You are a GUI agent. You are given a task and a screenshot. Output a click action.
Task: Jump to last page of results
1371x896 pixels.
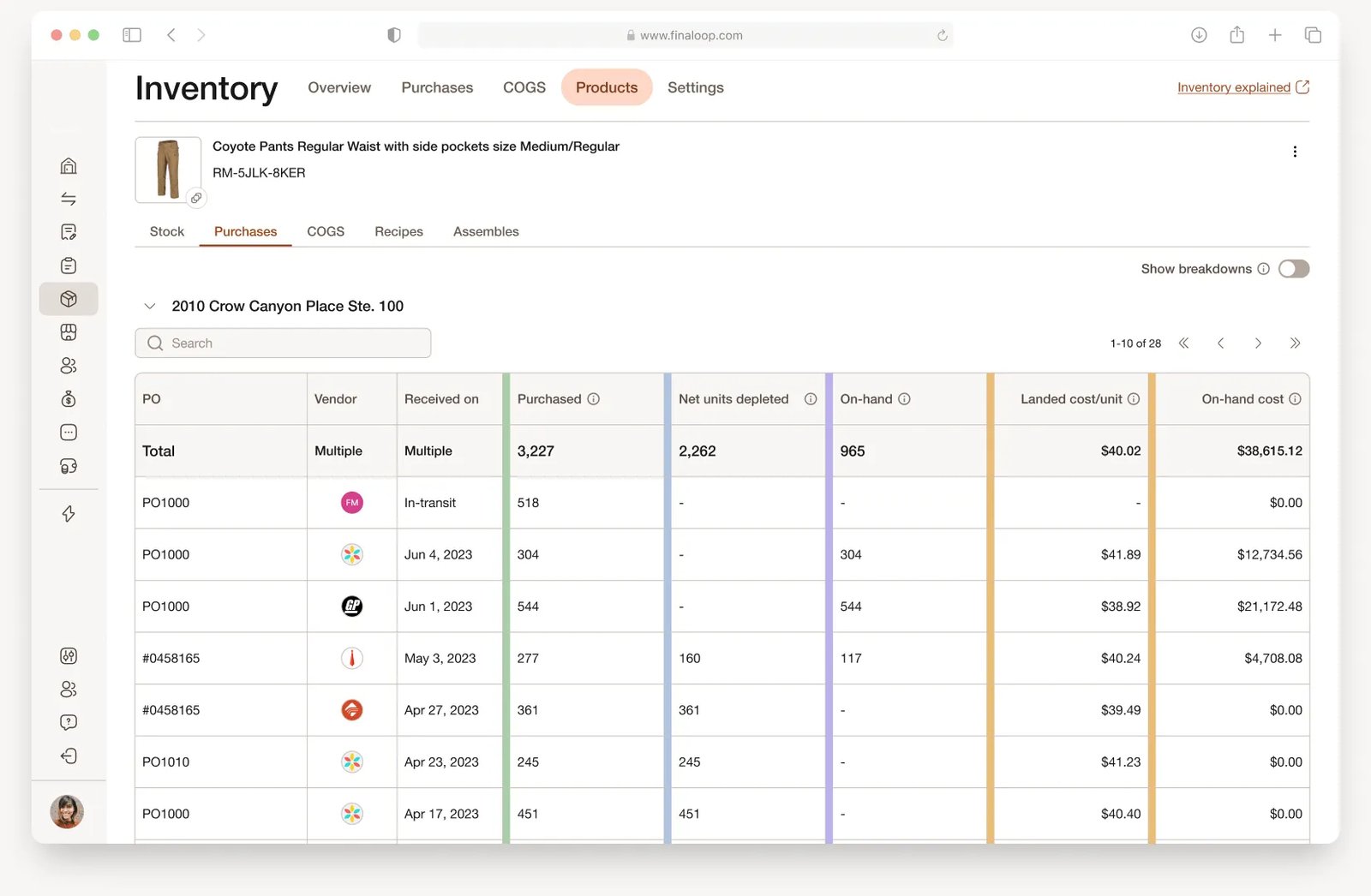coord(1295,343)
